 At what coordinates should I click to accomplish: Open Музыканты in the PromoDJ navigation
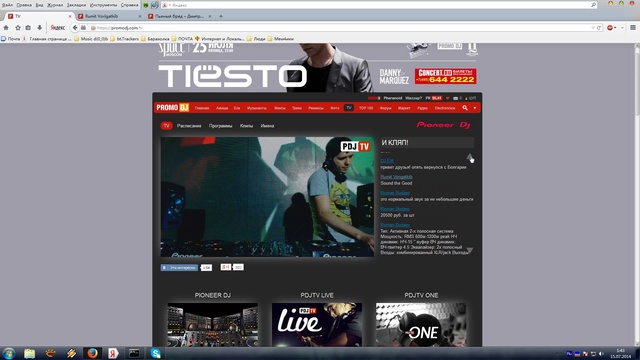point(257,108)
